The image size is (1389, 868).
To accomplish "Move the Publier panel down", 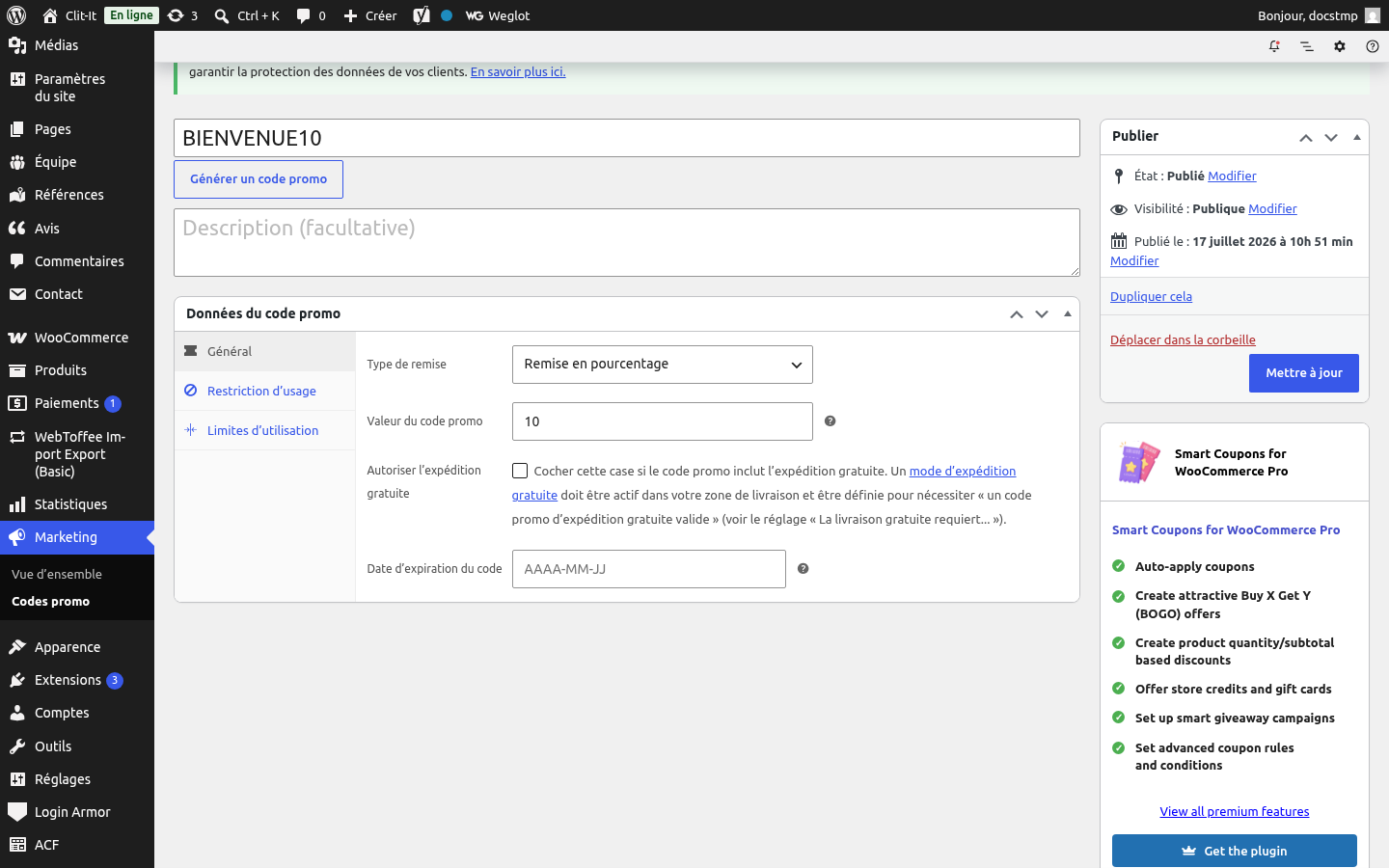I will pyautogui.click(x=1331, y=138).
